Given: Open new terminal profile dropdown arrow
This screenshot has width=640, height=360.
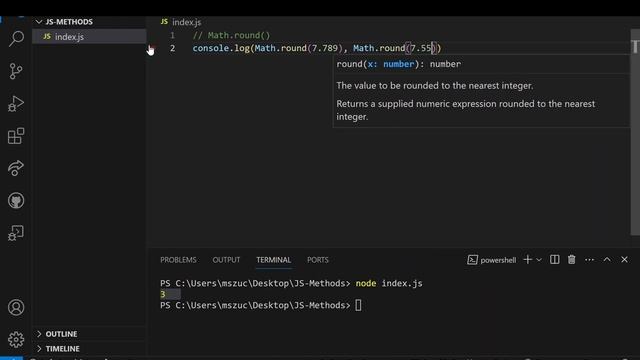Looking at the screenshot, I should [x=539, y=260].
